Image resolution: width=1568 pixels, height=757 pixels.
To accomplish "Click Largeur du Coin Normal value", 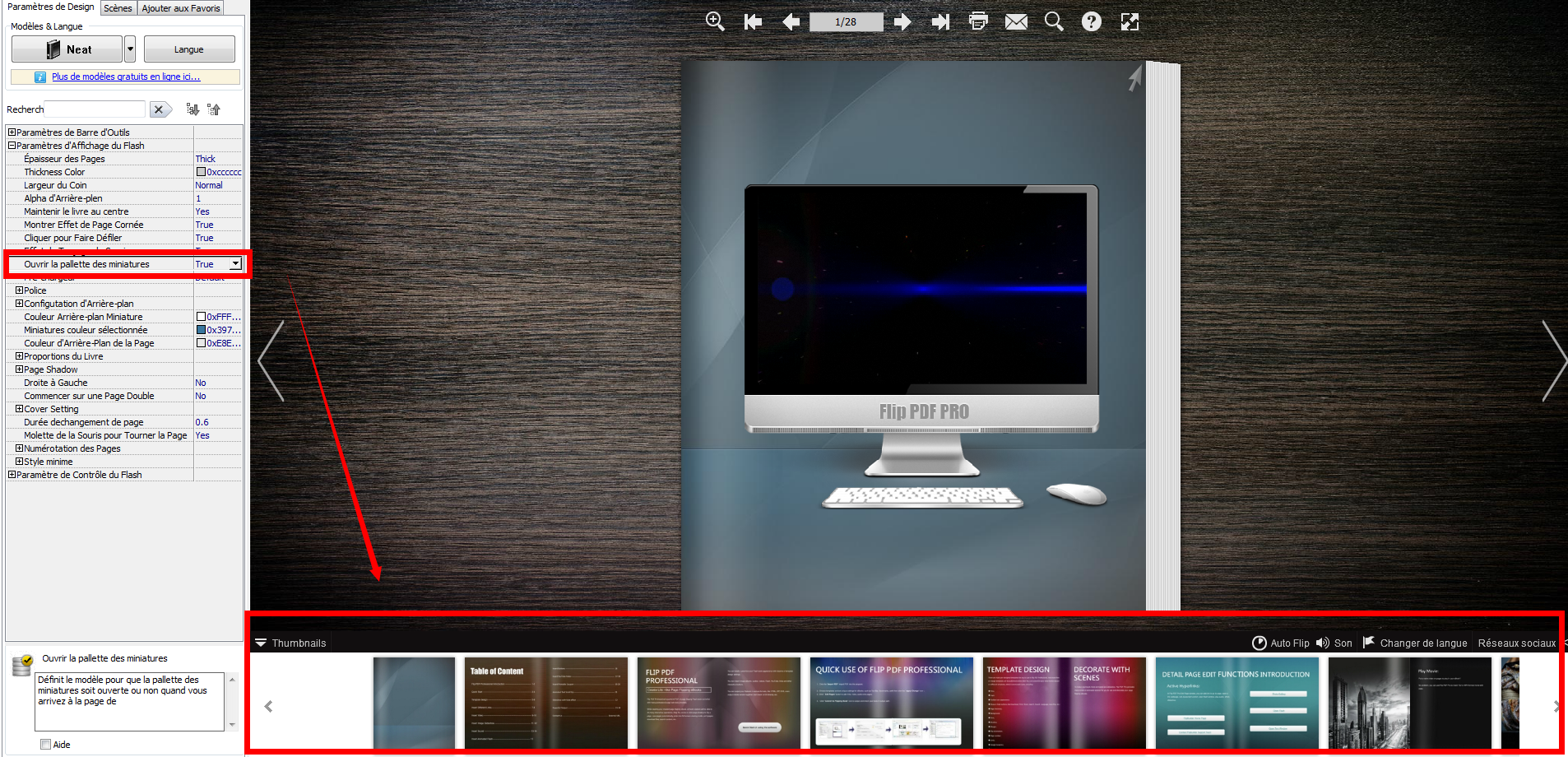I will point(209,185).
